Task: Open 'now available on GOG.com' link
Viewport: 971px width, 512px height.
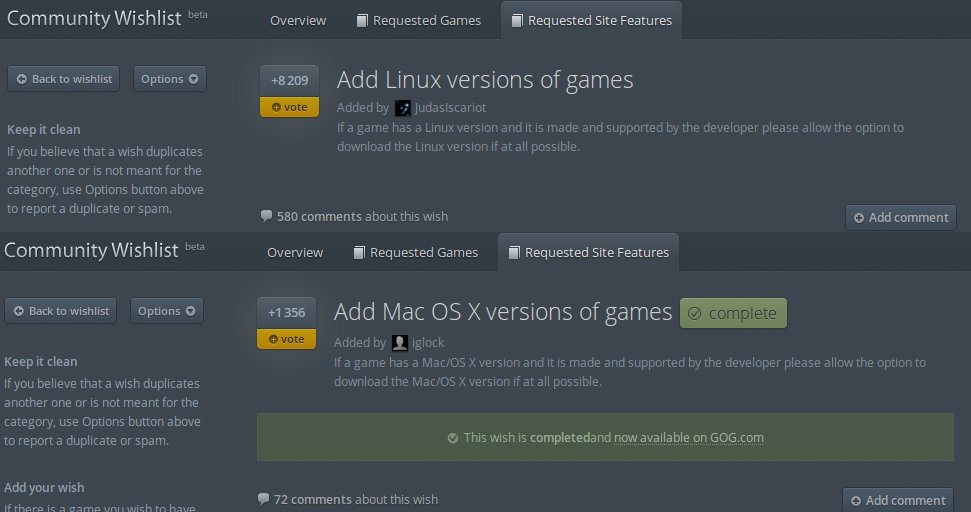Action: [689, 438]
